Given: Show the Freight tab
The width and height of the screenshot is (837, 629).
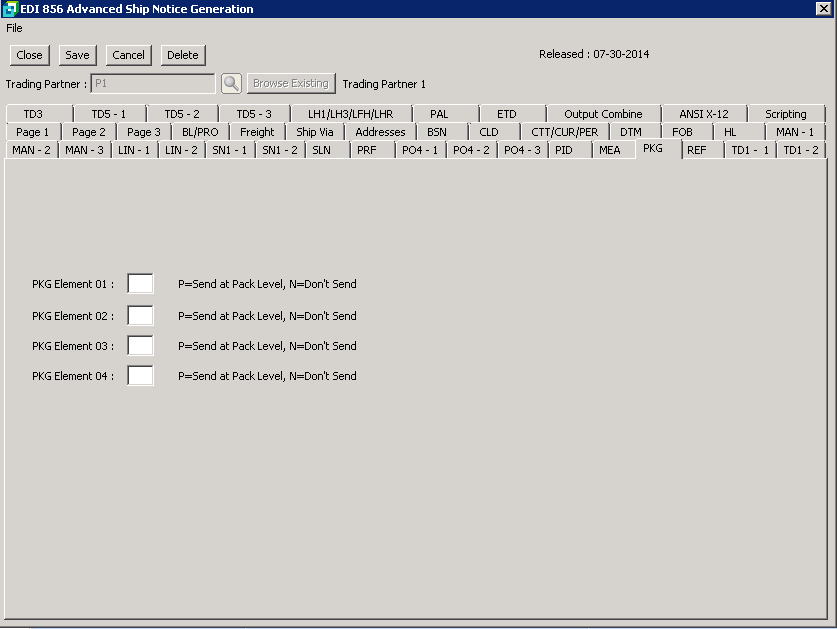Looking at the screenshot, I should 257,132.
